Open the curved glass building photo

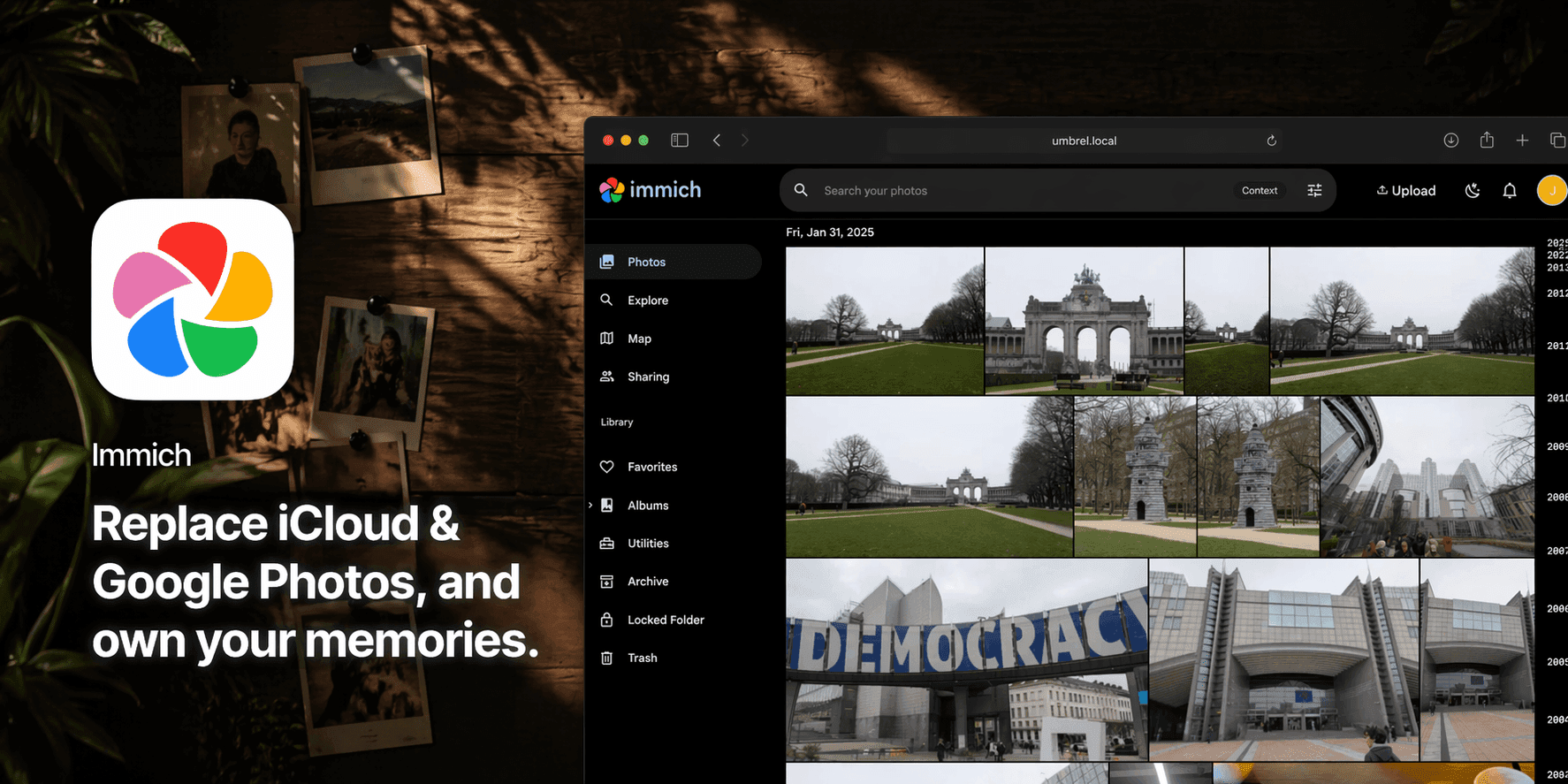tap(1427, 476)
